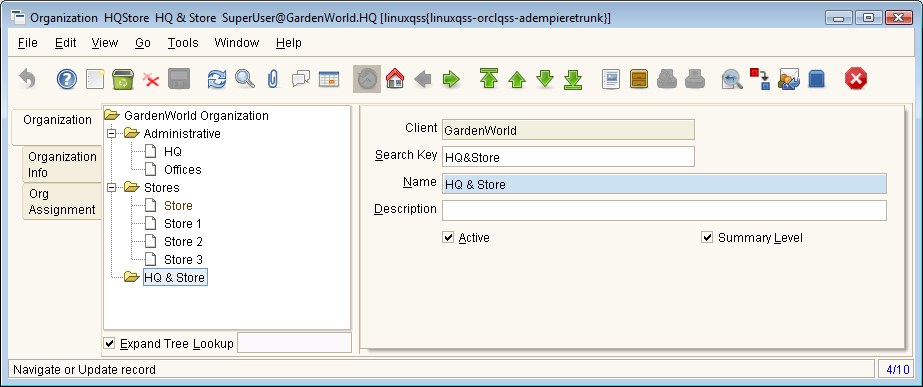This screenshot has width=923, height=387.
Task: Click the 4/10 record counter in status bar
Action: coord(897,369)
